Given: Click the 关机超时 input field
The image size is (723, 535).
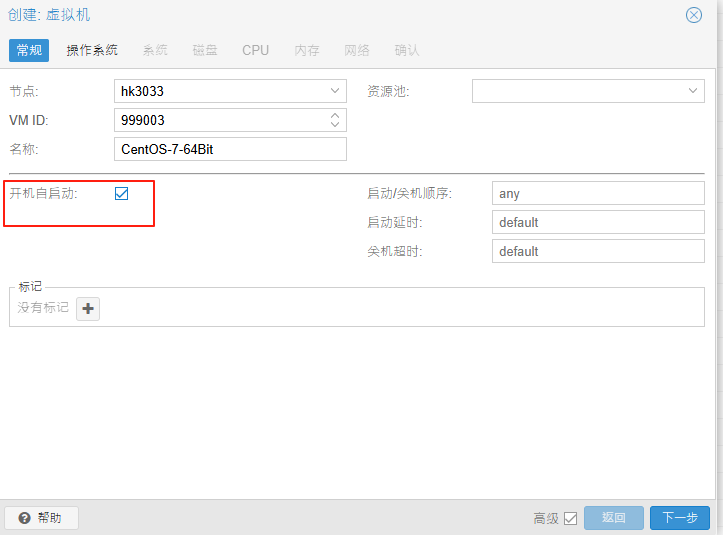Looking at the screenshot, I should coord(598,251).
